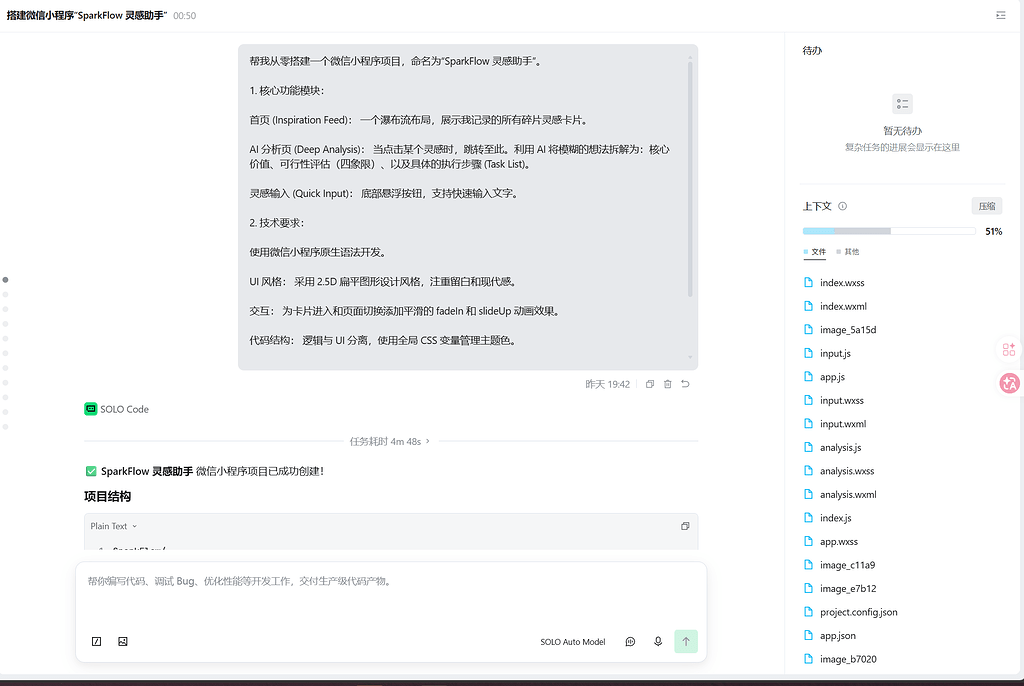This screenshot has height=686, width=1024.
Task: Click the 昨天 19:42 timestamp
Action: point(607,384)
